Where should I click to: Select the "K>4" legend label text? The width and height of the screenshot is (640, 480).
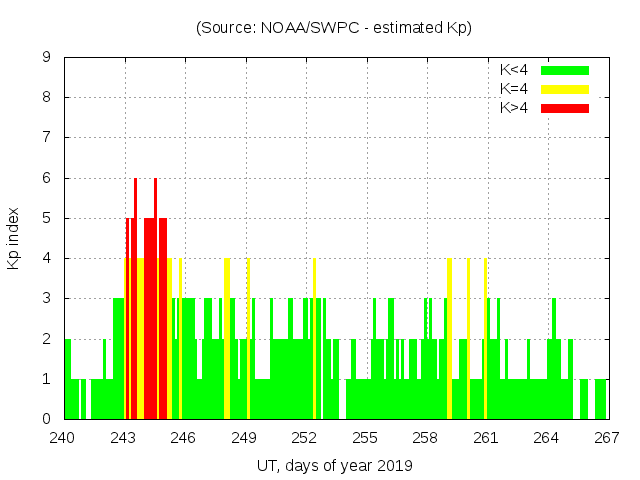coord(514,107)
